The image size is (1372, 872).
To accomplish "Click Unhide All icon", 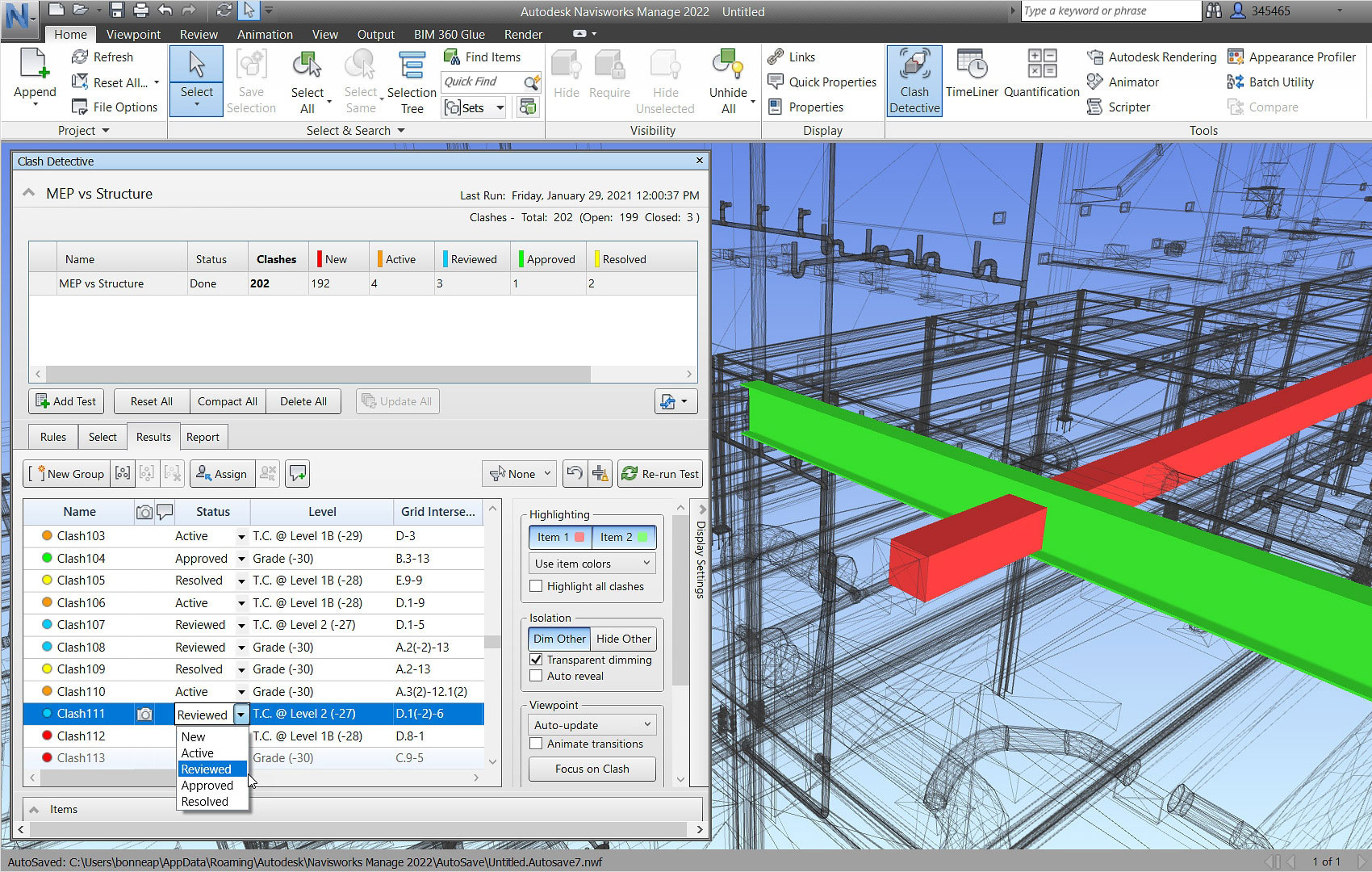I will click(x=727, y=65).
